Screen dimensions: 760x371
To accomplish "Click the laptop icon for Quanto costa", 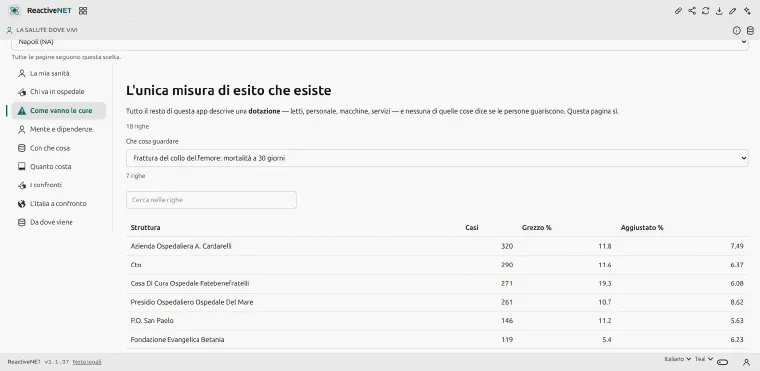I will point(22,166).
